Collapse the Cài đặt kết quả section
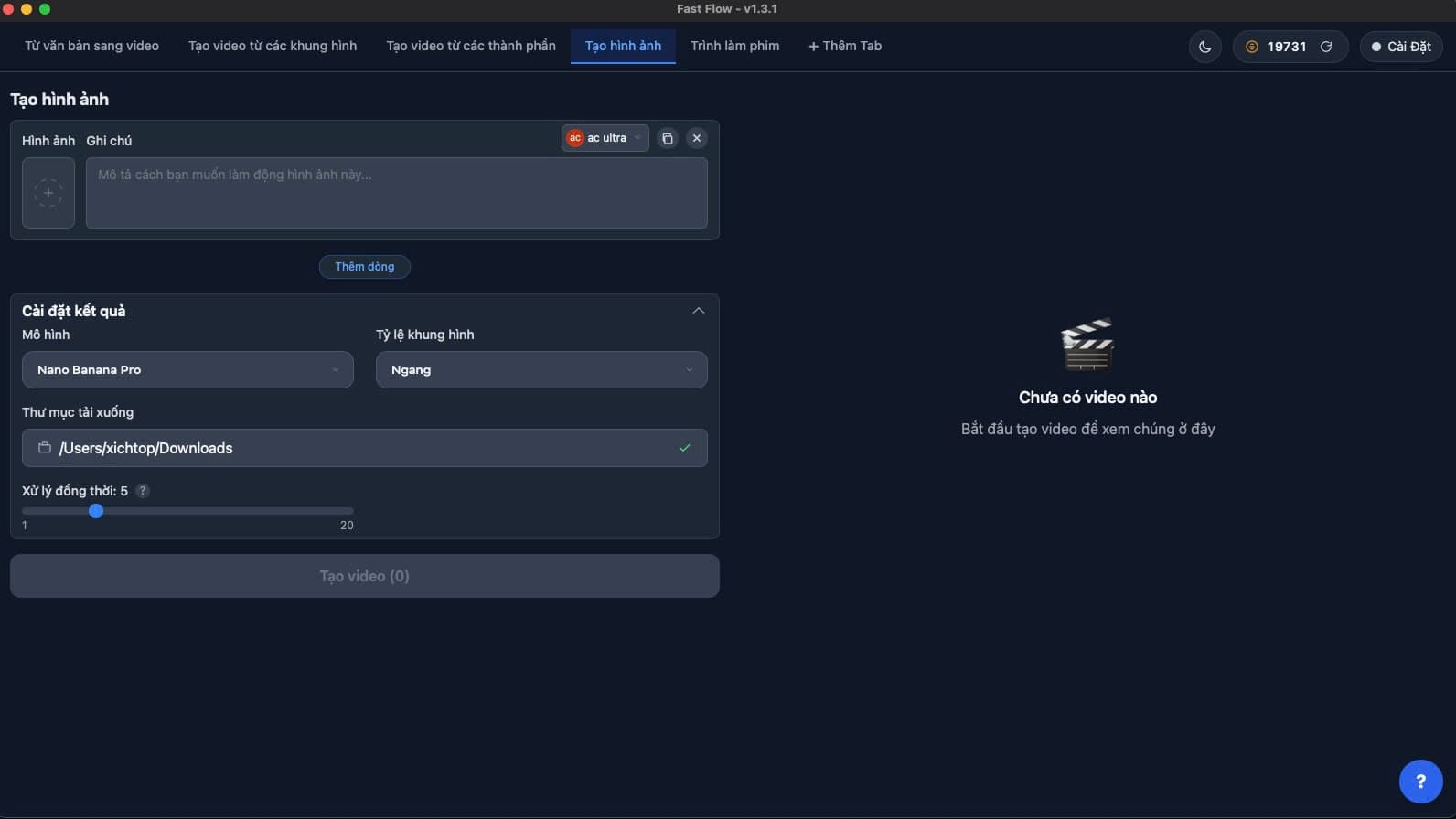This screenshot has height=819, width=1456. (x=699, y=311)
